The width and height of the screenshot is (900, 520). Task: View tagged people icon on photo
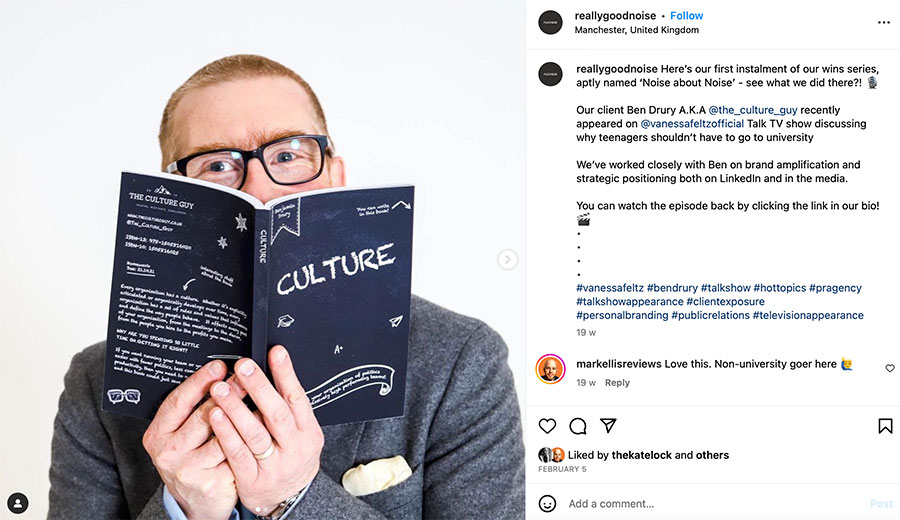tap(18, 503)
